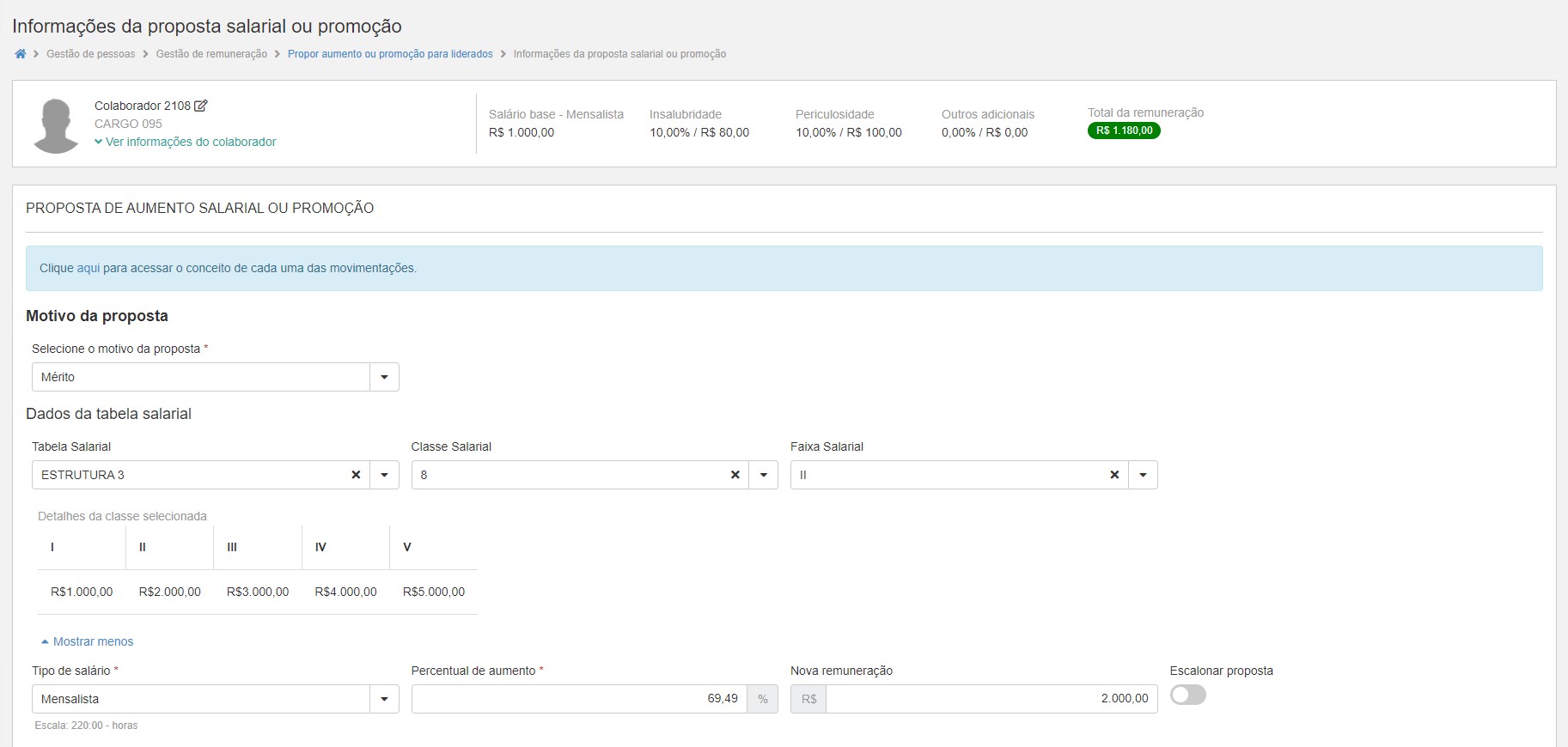The image size is (1568, 747).
Task: Clear the Tabela Salarial selection
Action: [356, 475]
